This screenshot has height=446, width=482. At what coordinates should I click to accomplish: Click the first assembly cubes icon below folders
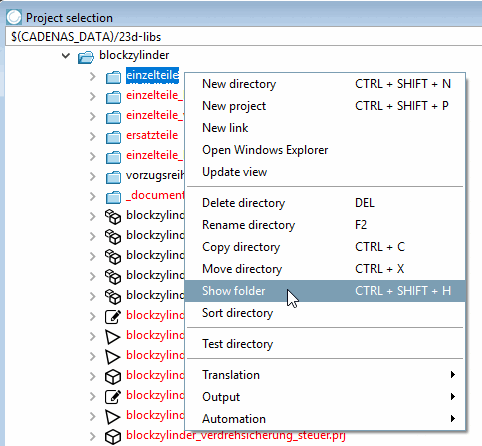113,217
